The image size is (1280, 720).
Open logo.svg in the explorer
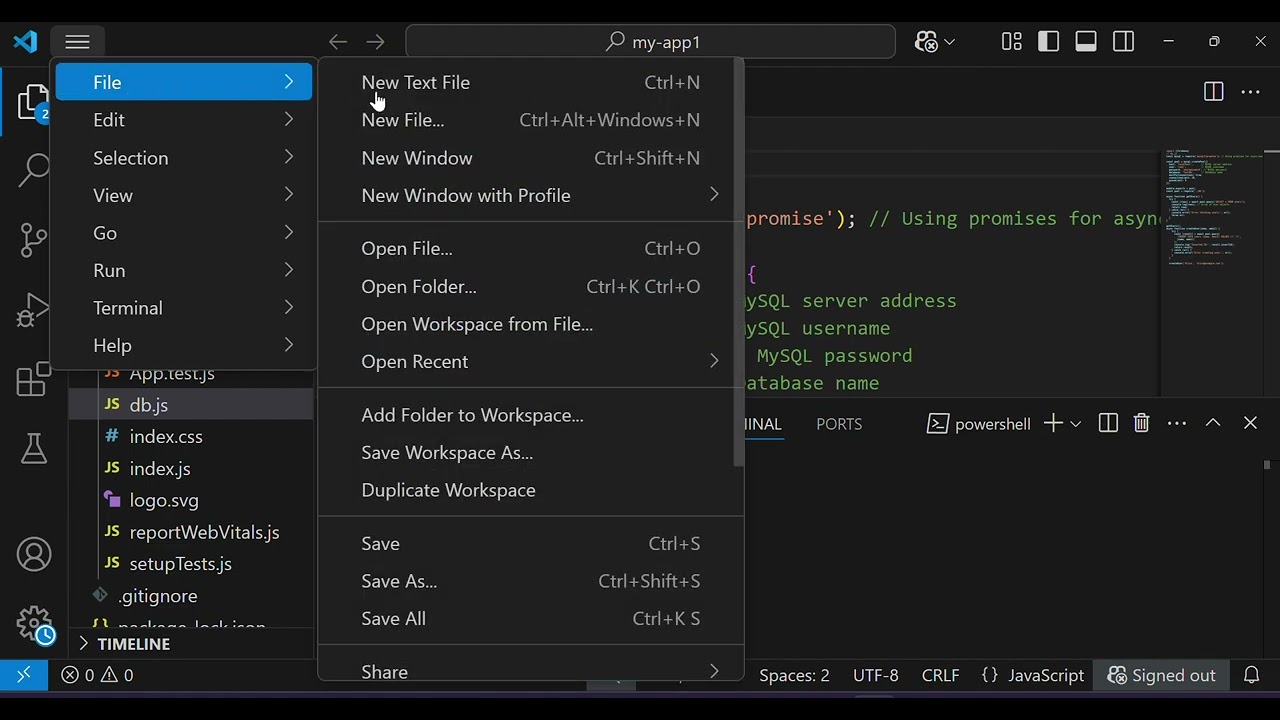[x=191, y=500]
